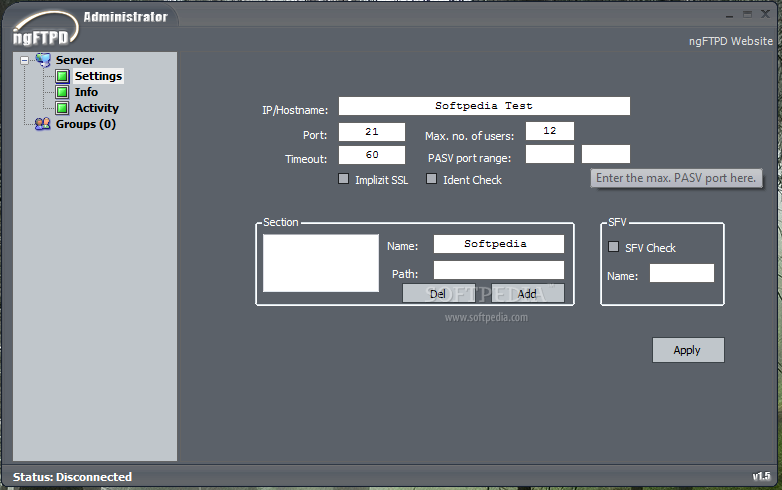Screen dimensions: 782x490
Task: Click the Timeout field showing 60
Action: click(x=372, y=155)
